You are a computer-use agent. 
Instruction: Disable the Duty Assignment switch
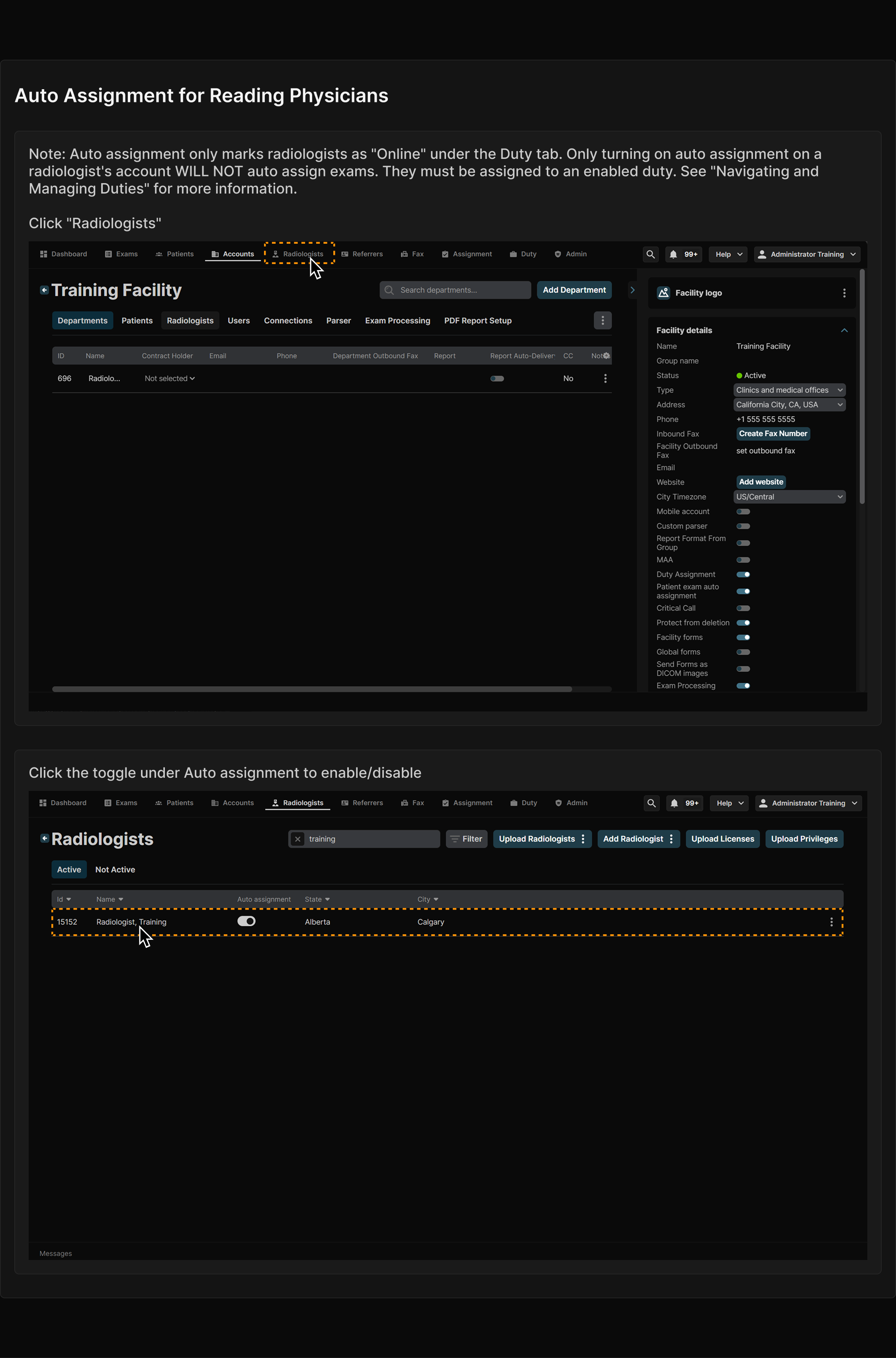[743, 574]
